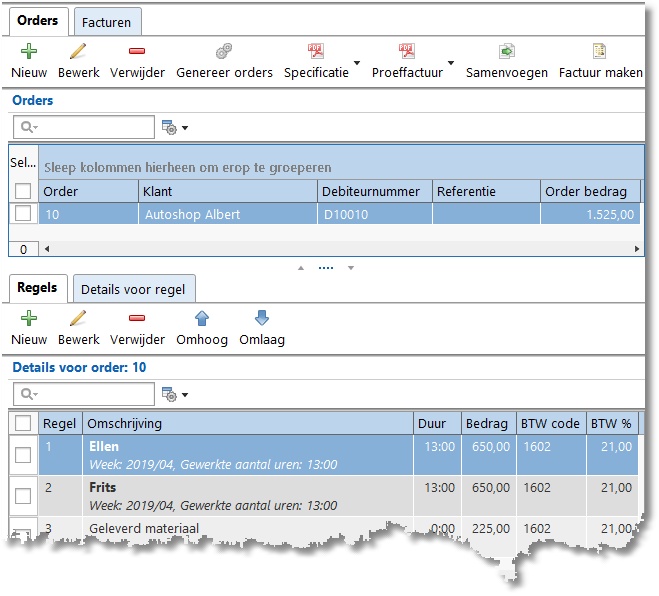Click the Omschrijving column header

pos(247,423)
